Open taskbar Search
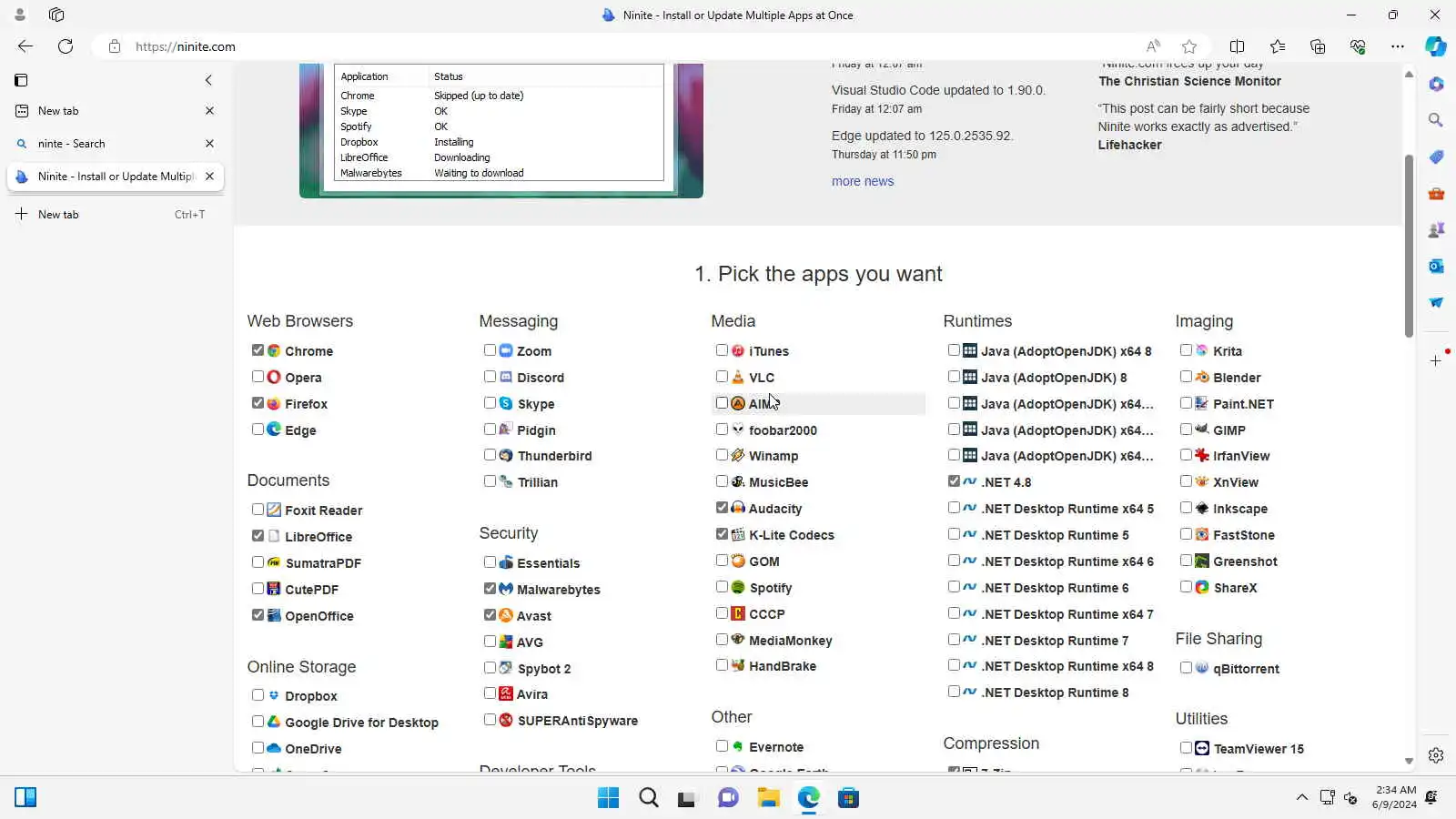Viewport: 1456px width, 819px height. (x=649, y=798)
